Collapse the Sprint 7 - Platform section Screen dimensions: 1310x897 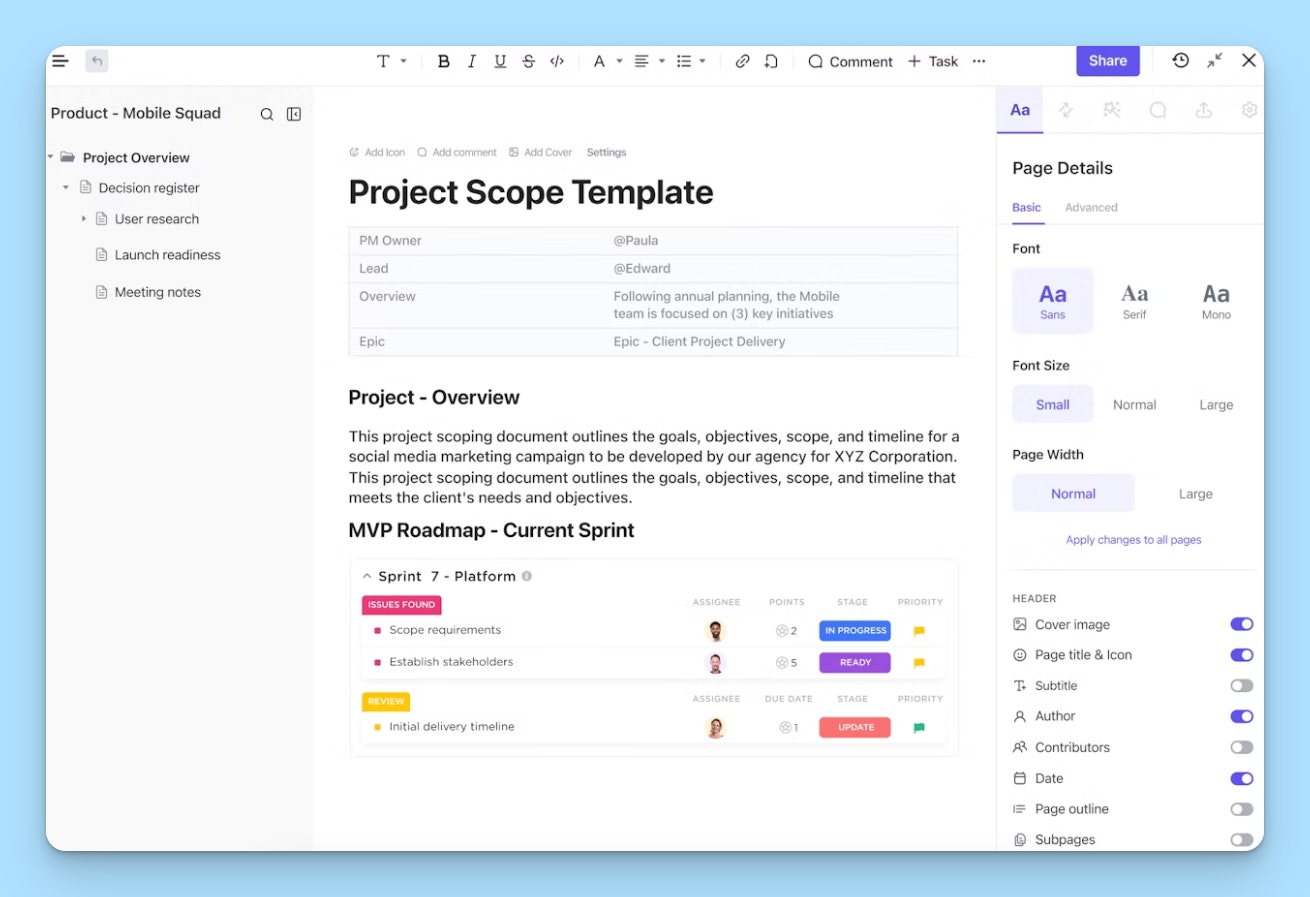pos(367,577)
